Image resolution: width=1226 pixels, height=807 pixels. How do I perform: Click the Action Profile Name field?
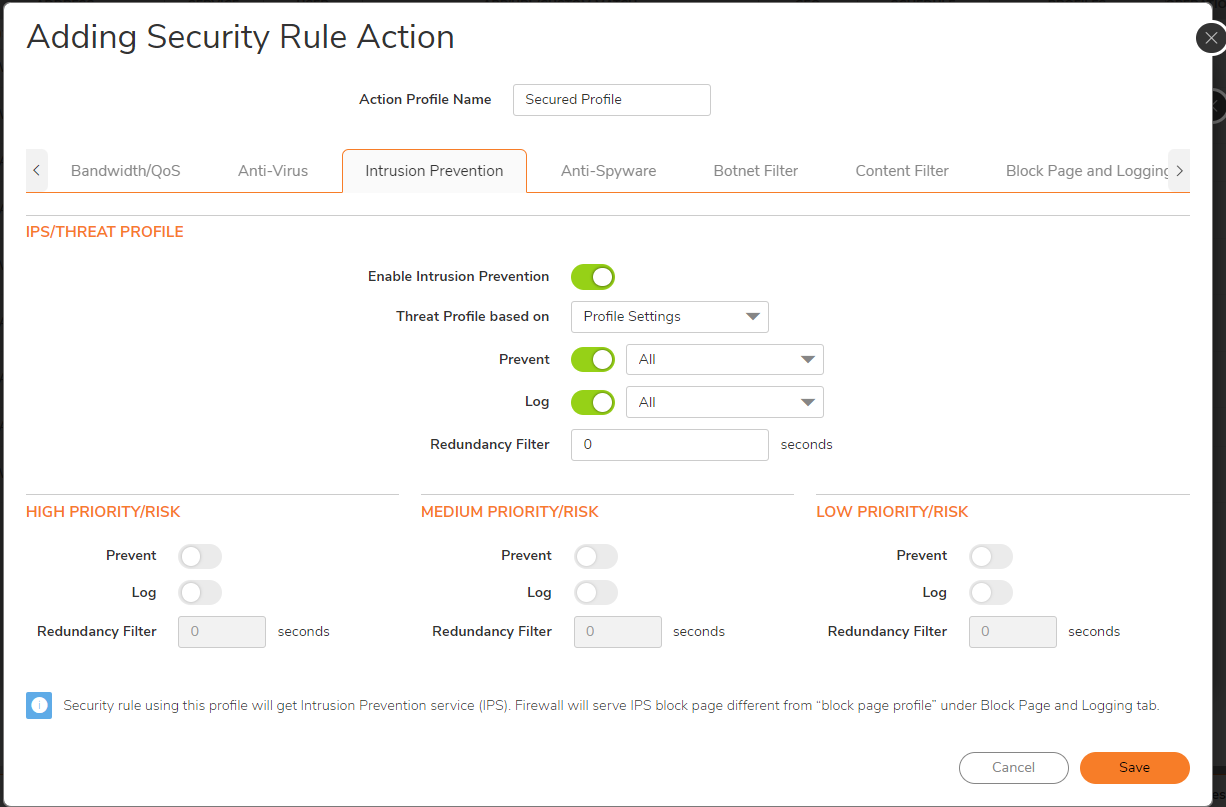tap(611, 100)
